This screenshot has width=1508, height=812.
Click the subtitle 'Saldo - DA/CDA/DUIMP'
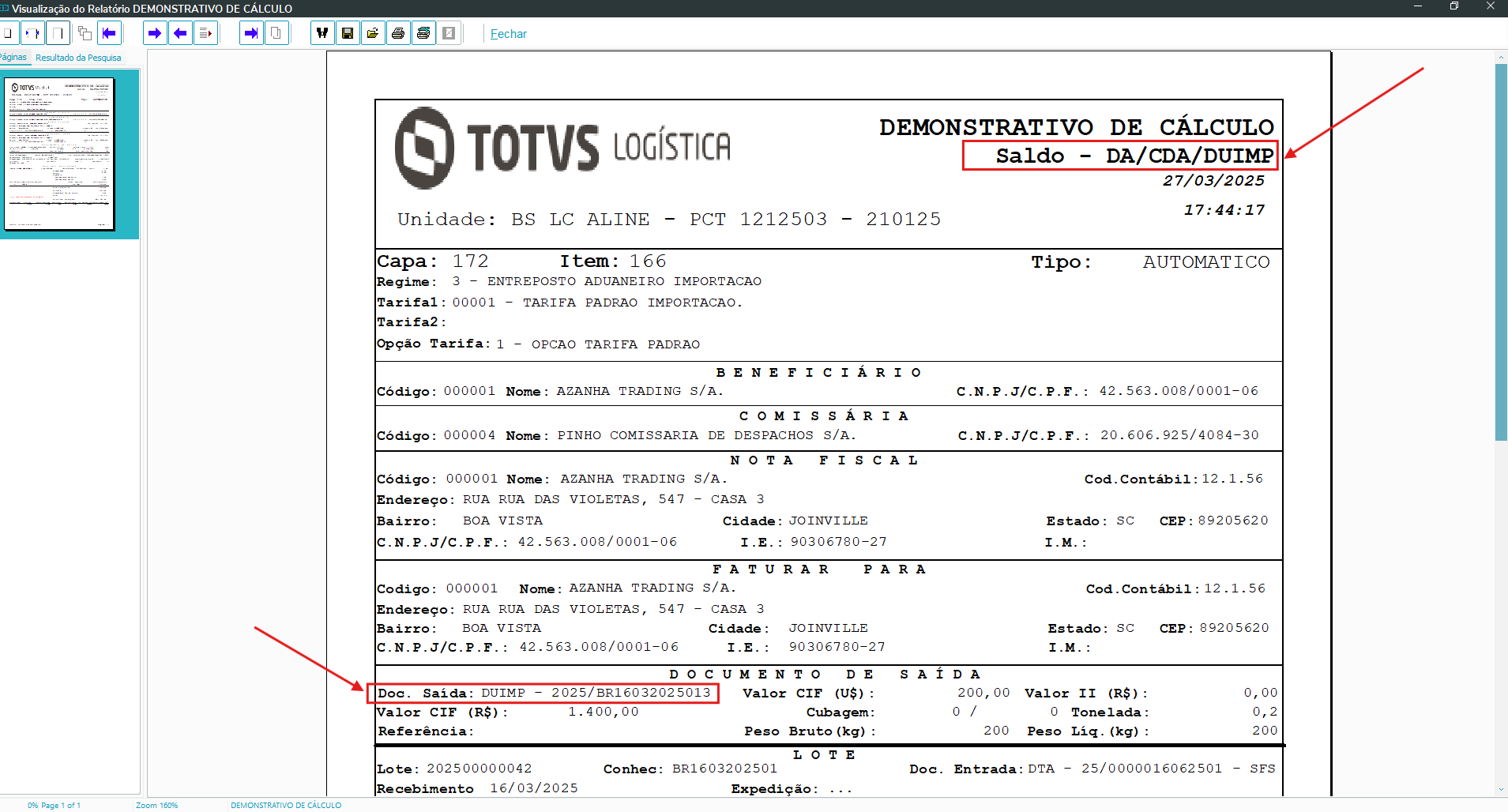[1134, 156]
